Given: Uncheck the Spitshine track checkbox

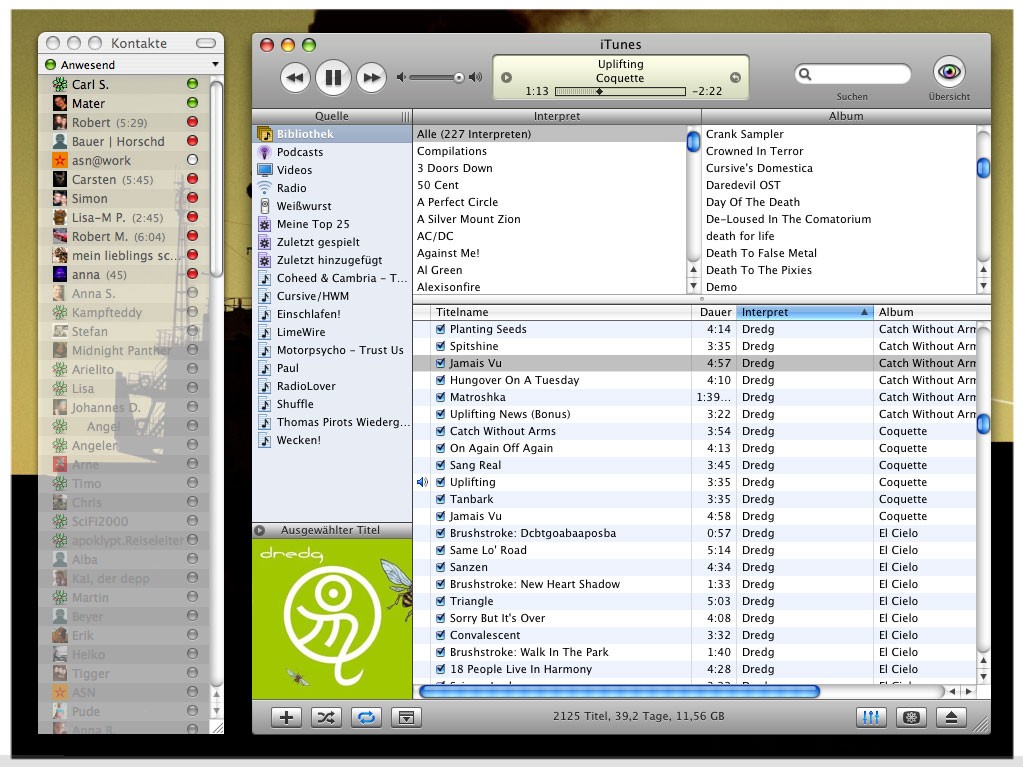Looking at the screenshot, I should coord(440,346).
